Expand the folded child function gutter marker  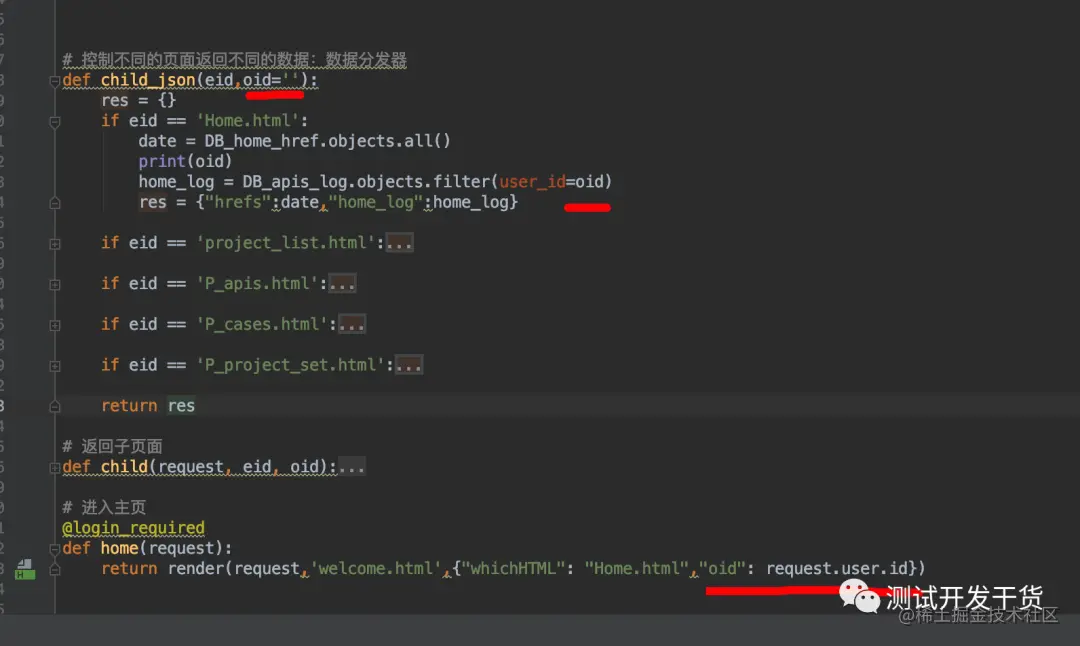tap(54, 468)
